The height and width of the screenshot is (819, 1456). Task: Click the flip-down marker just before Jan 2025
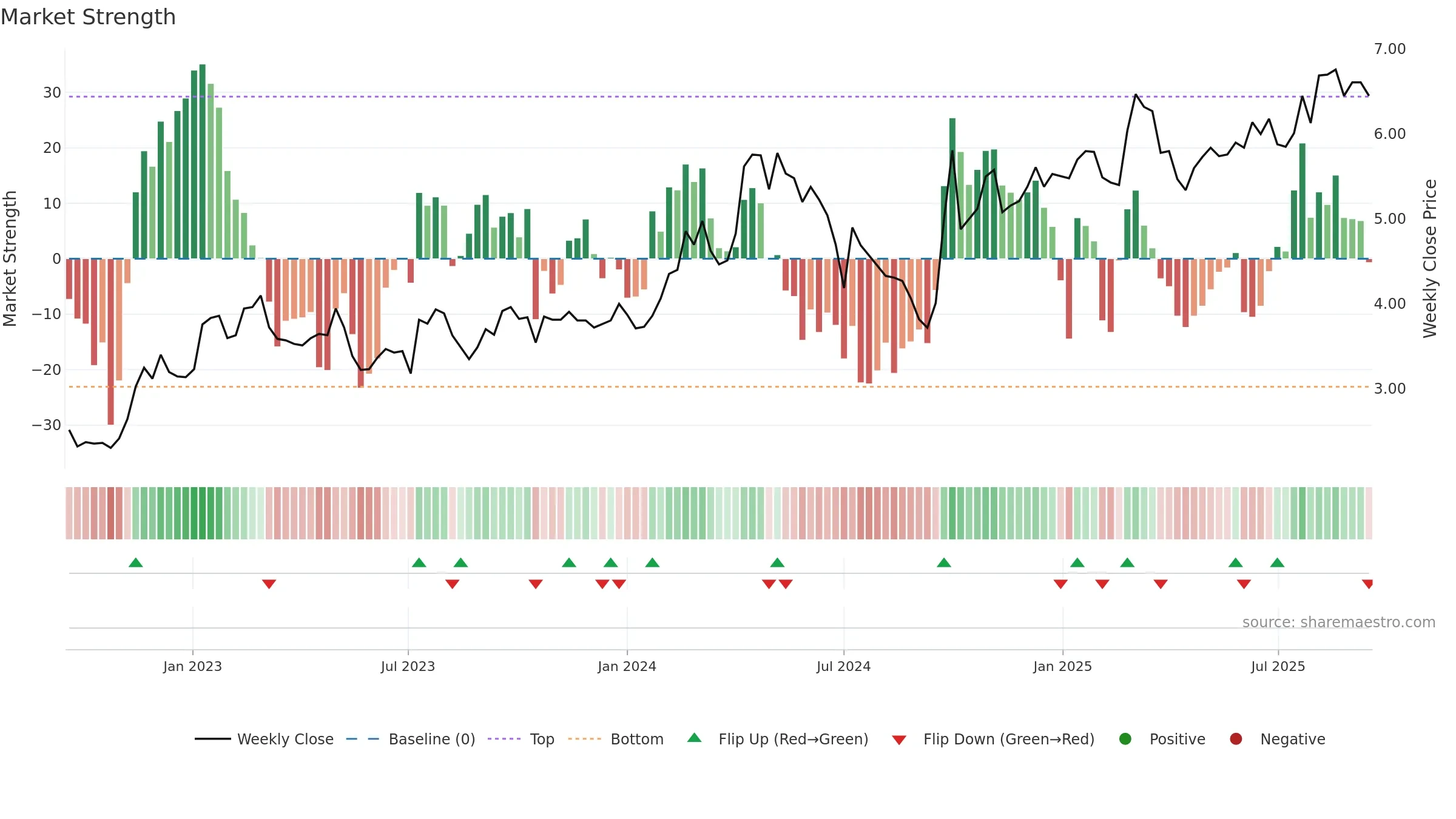1060,584
